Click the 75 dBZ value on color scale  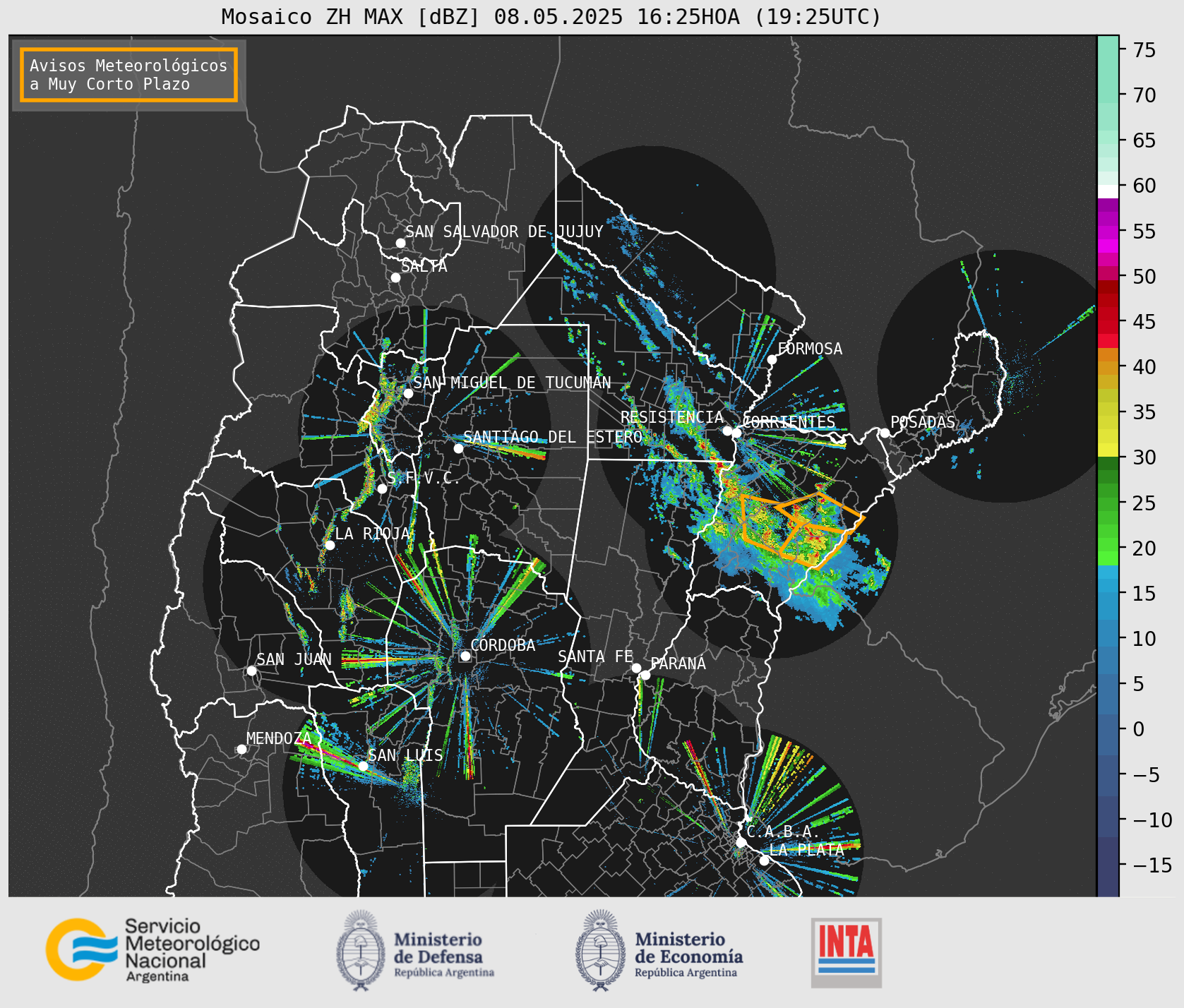(1144, 50)
